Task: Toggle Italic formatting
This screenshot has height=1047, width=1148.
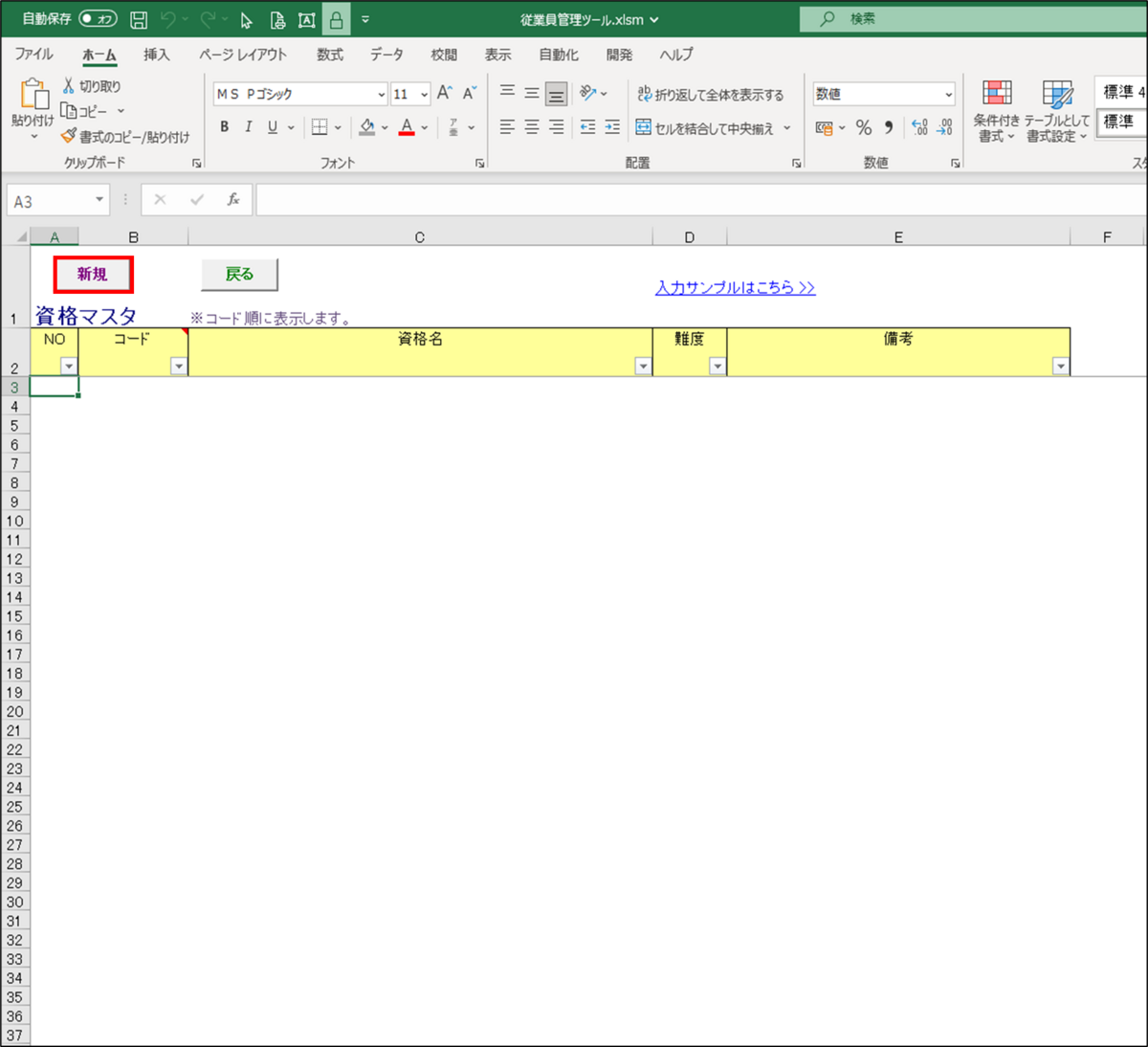Action: 249,127
